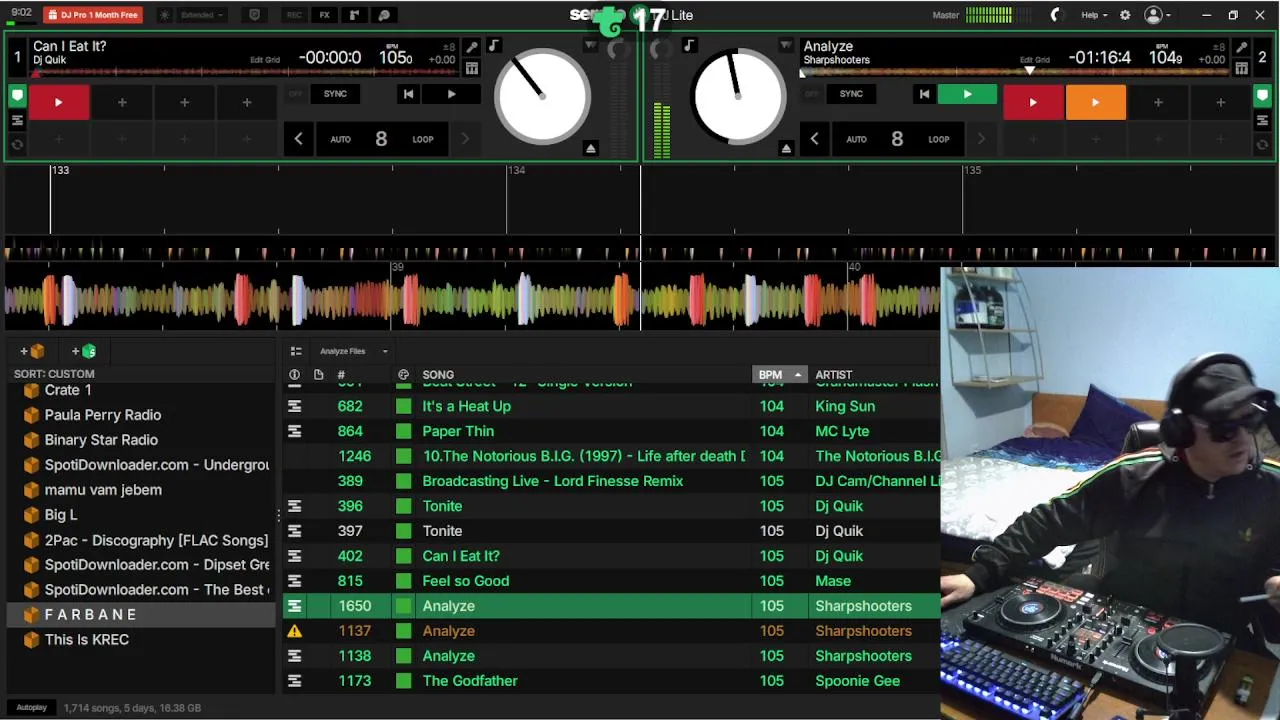Trigger the red cue point on deck 2
This screenshot has height=720, width=1280.
1033,102
